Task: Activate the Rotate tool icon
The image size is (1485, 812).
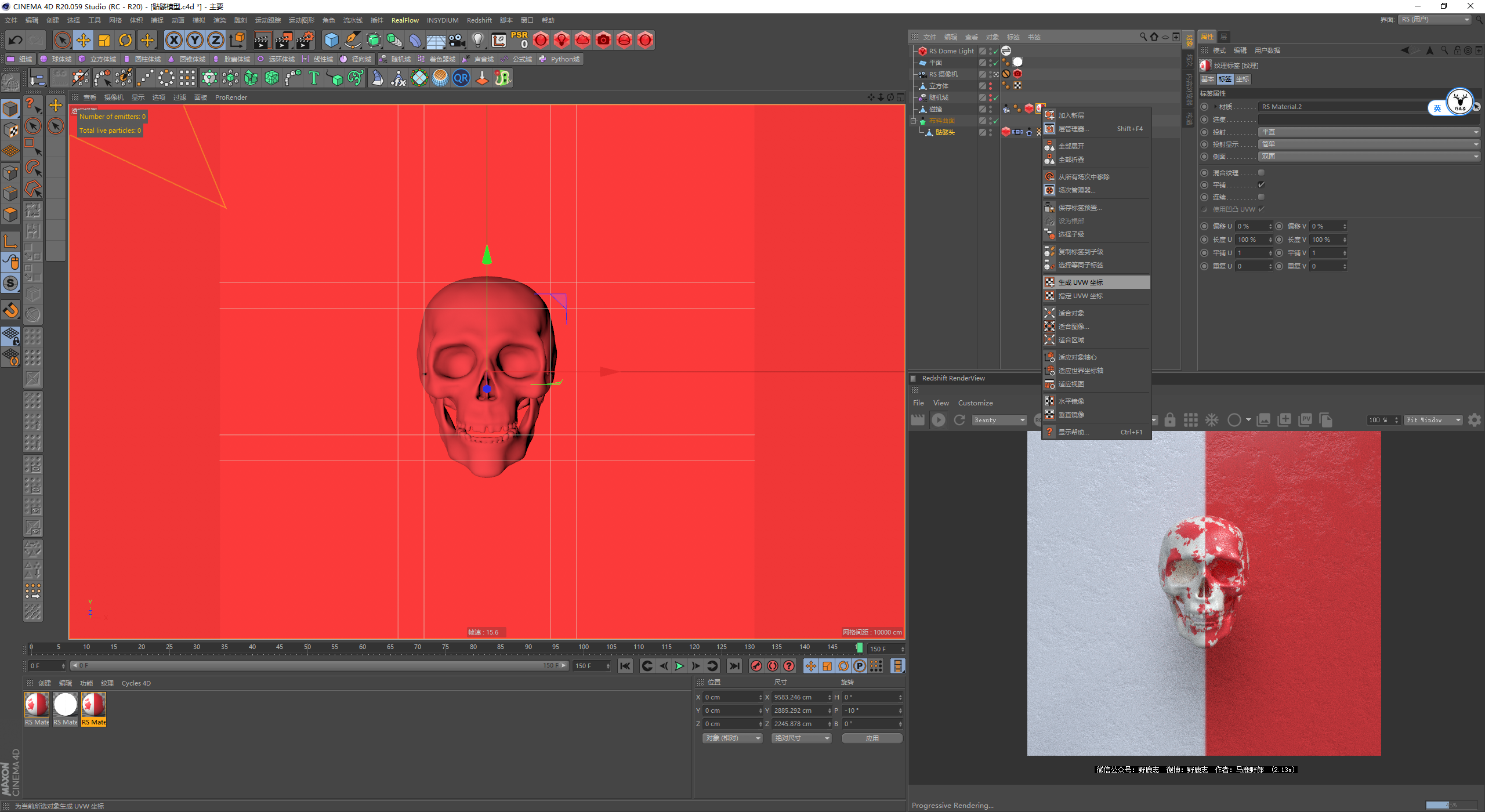Action: tap(125, 40)
